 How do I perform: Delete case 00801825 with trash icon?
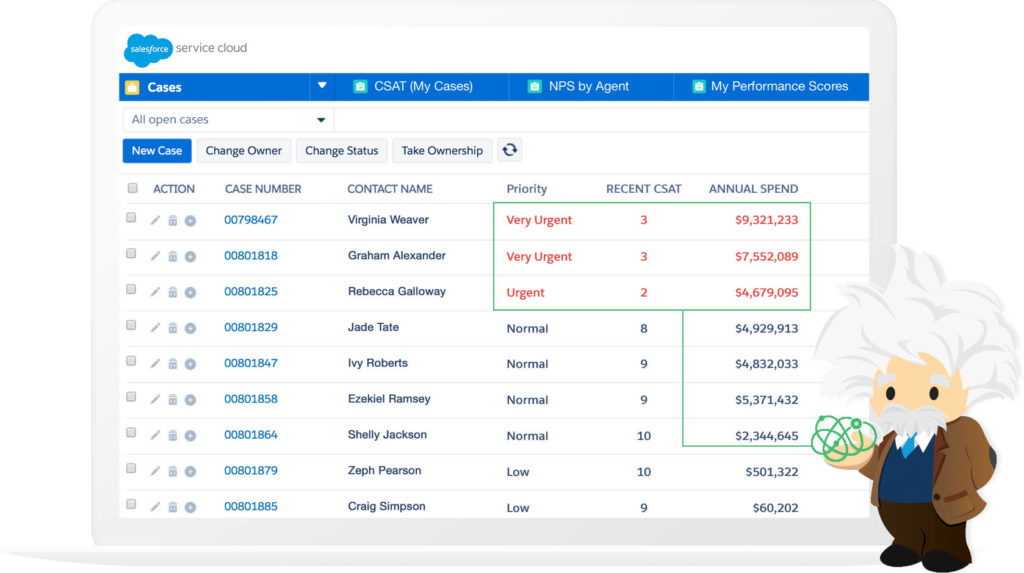(x=172, y=292)
